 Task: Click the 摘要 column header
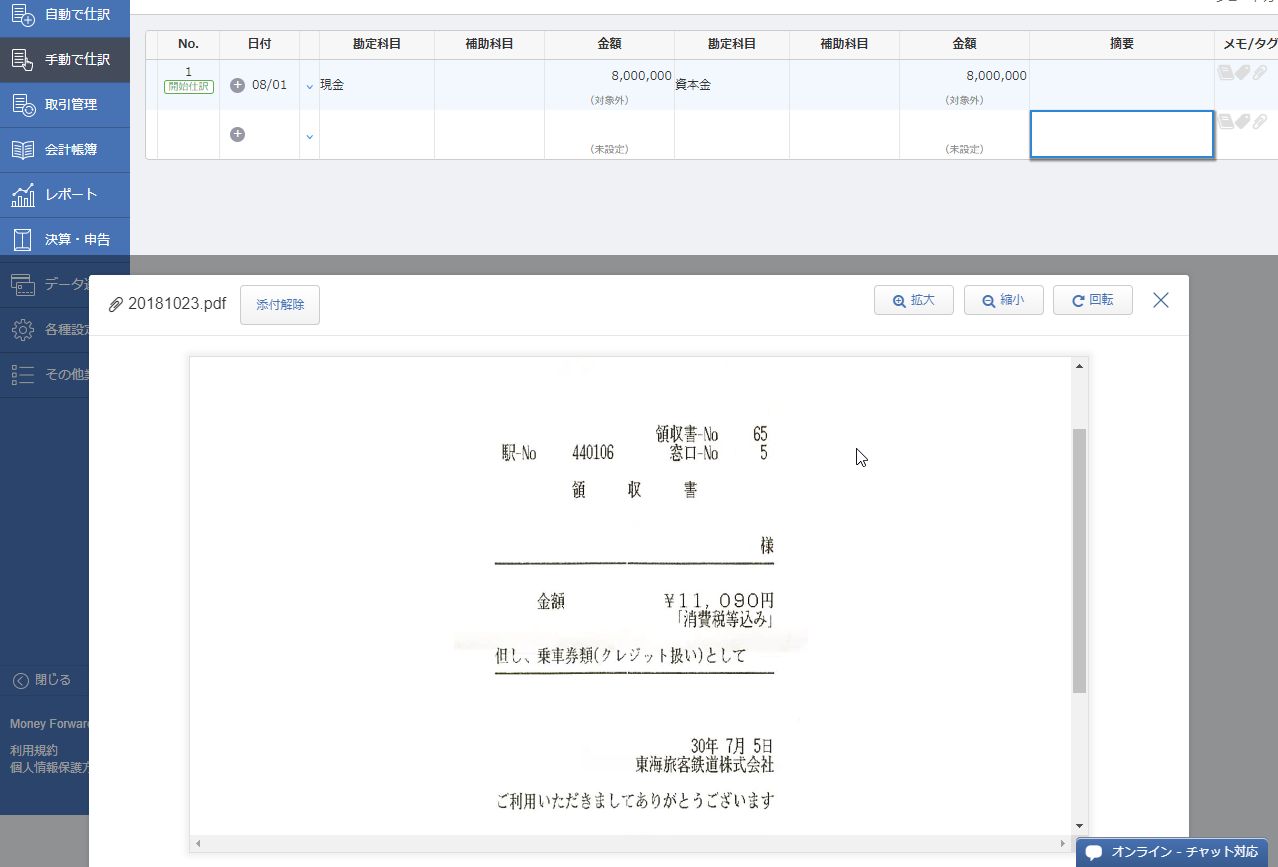[x=1122, y=44]
